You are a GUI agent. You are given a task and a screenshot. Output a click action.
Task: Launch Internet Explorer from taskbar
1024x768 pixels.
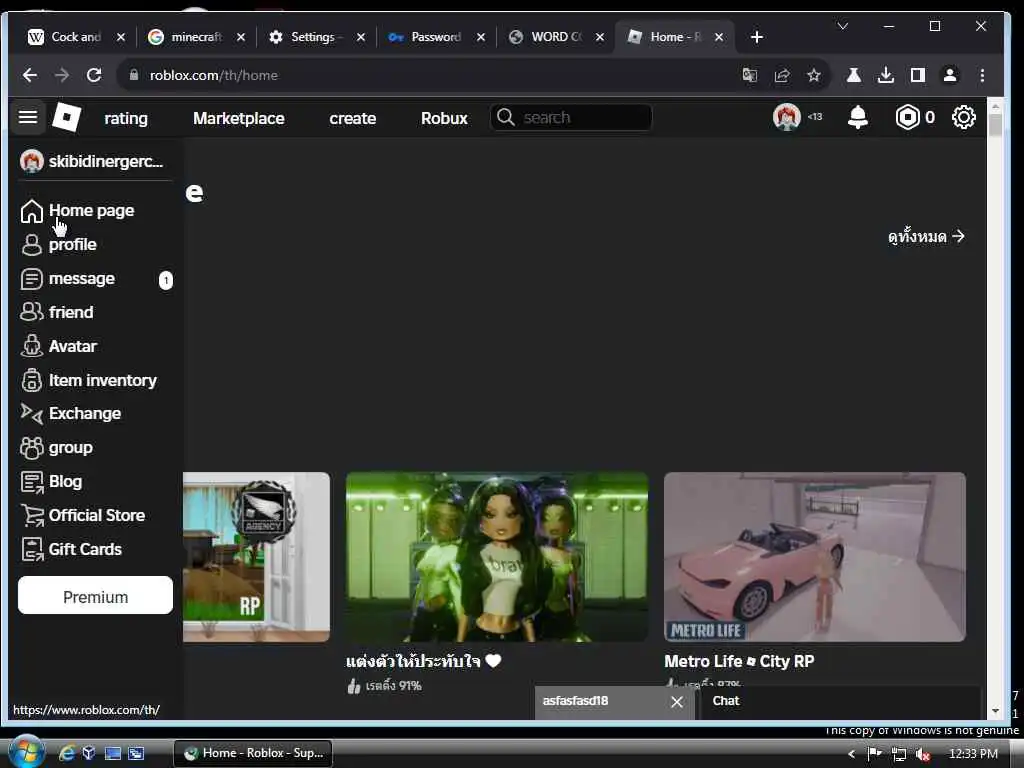pyautogui.click(x=67, y=754)
